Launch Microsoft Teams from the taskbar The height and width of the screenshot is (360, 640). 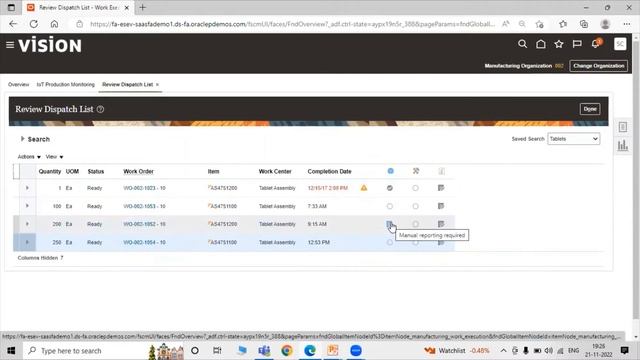pyautogui.click(x=264, y=351)
